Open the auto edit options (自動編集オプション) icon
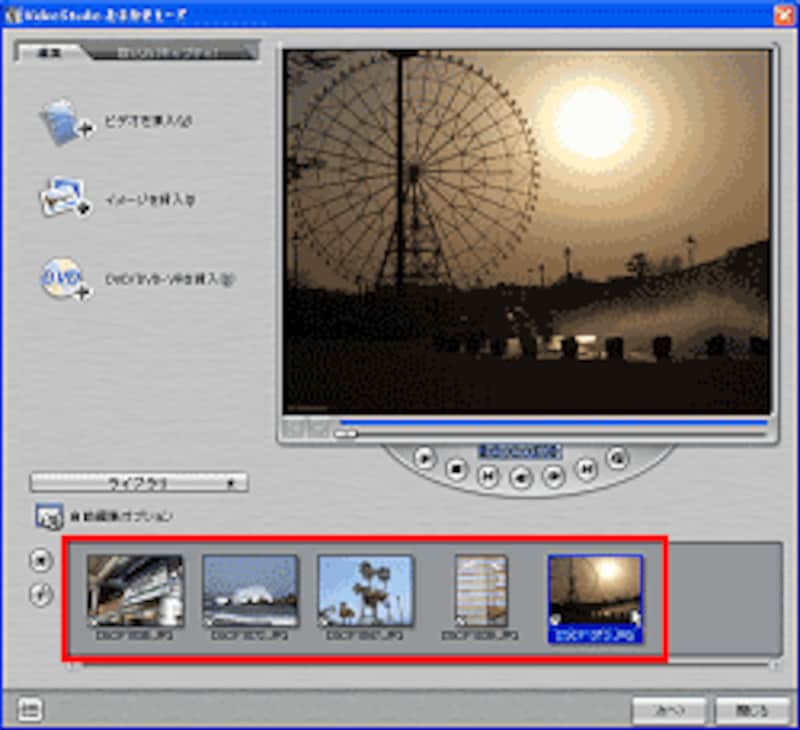Screen dimensions: 800x730 [x=49, y=517]
